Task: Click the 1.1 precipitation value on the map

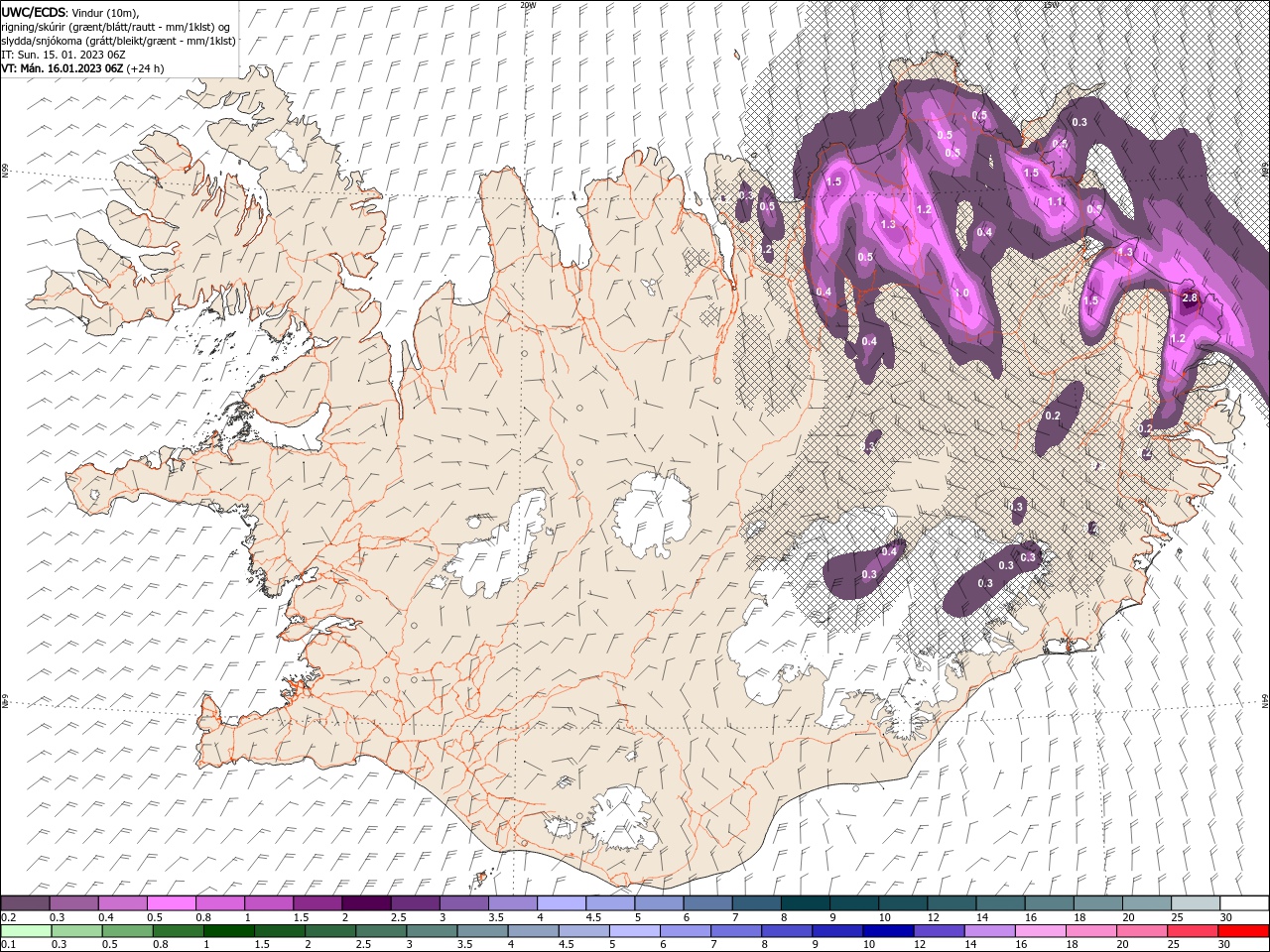Action: [1056, 201]
